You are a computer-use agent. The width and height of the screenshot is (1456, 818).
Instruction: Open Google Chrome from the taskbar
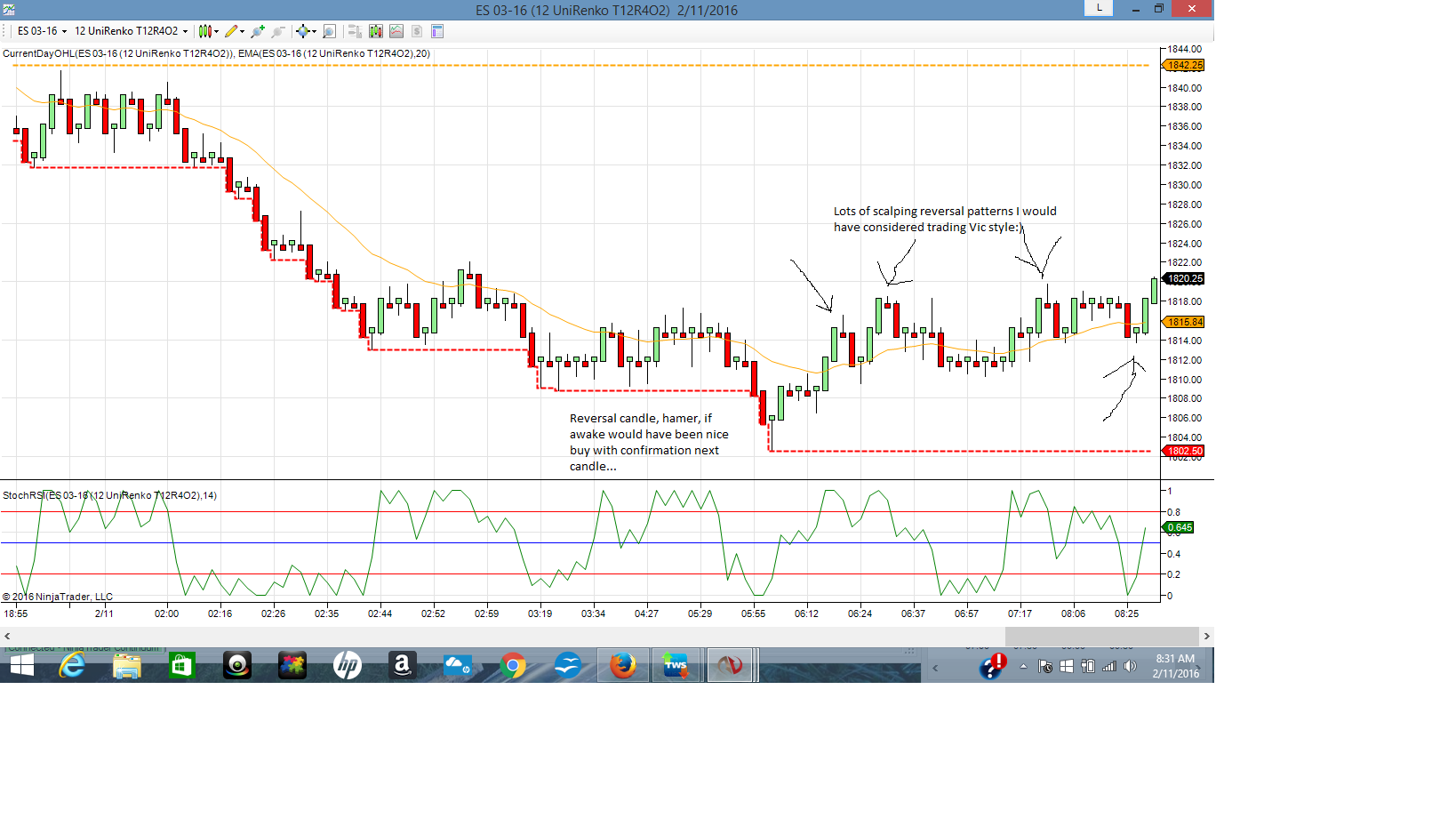pyautogui.click(x=513, y=666)
